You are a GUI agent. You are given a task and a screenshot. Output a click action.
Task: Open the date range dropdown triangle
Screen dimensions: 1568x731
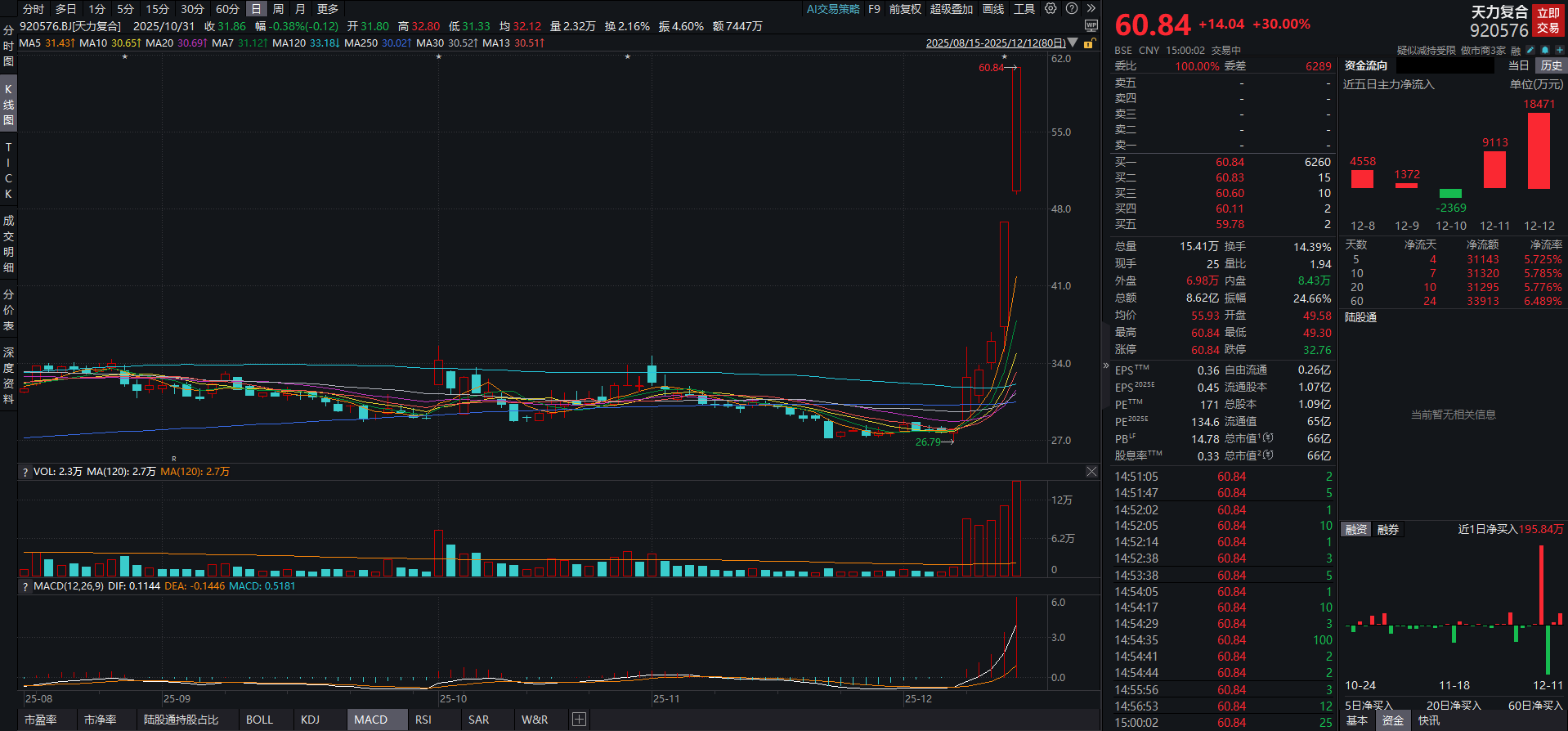[1073, 43]
